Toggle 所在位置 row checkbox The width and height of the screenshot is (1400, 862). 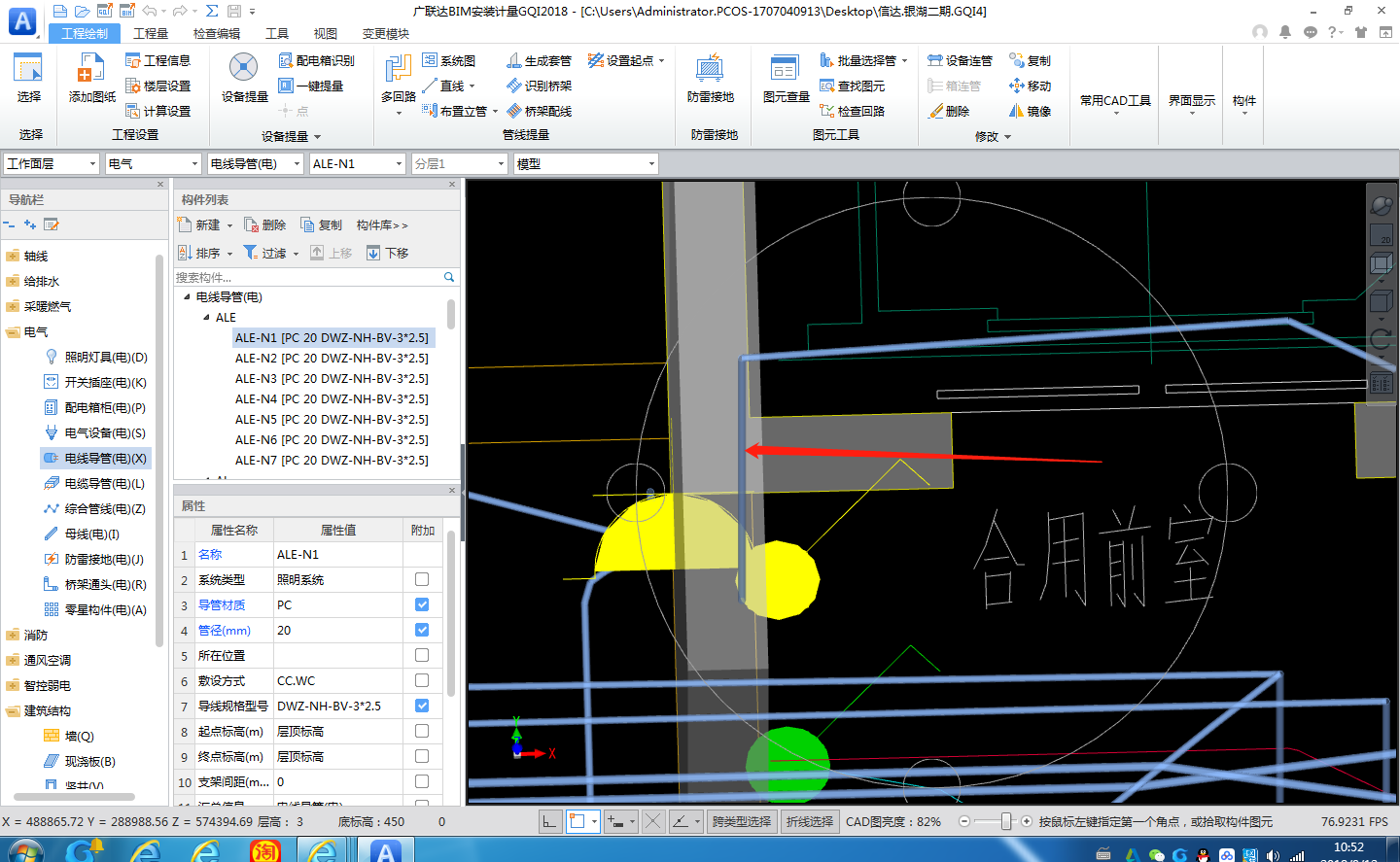coord(422,655)
